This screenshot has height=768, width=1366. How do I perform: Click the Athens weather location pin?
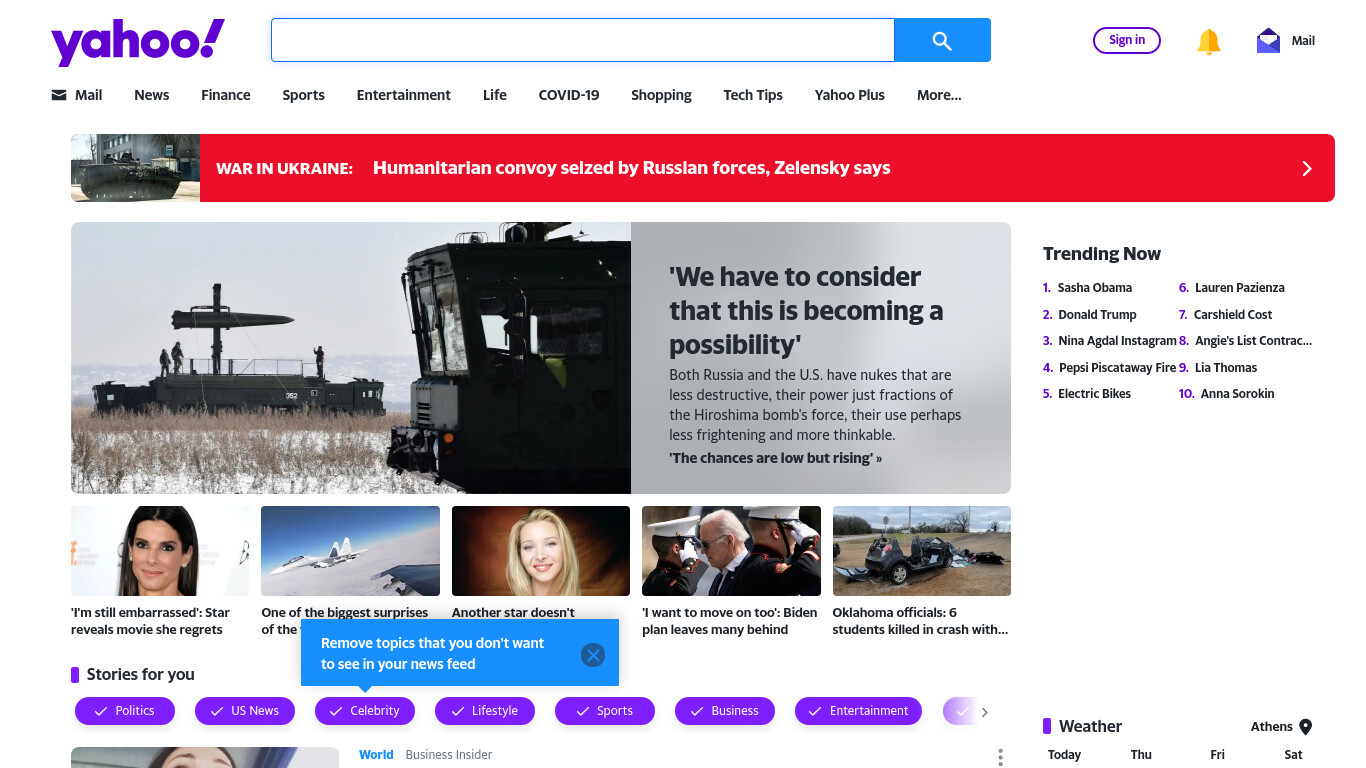tap(1305, 727)
